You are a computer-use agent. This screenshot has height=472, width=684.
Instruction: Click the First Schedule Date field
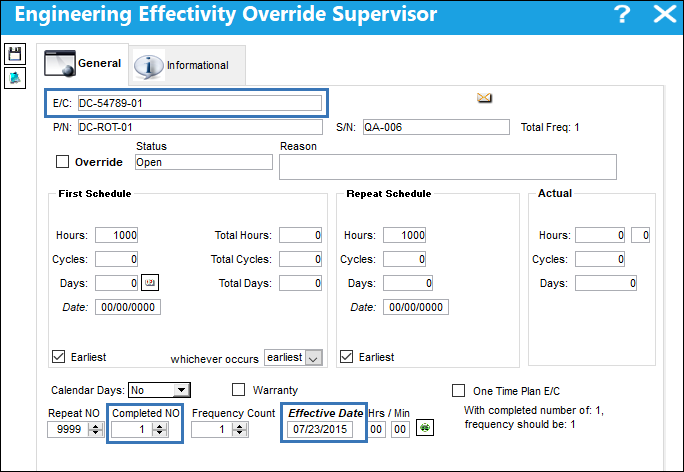tap(128, 307)
